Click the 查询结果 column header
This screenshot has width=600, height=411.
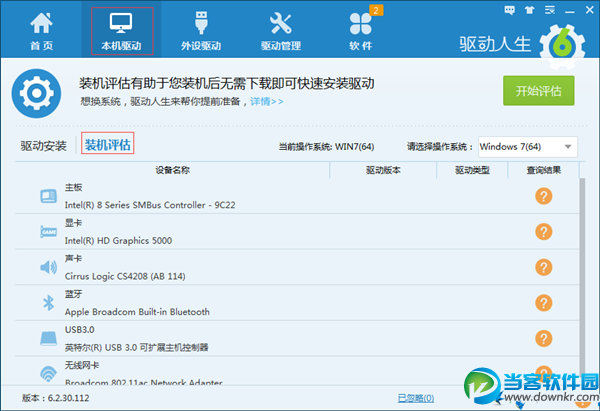[x=543, y=170]
